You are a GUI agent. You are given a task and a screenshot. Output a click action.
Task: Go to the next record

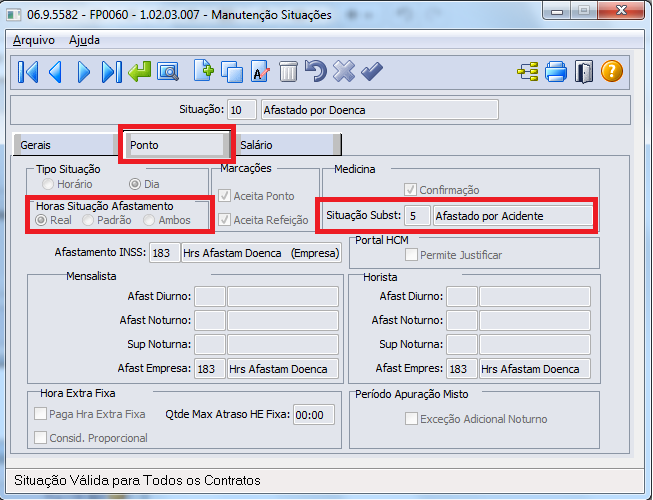84,72
